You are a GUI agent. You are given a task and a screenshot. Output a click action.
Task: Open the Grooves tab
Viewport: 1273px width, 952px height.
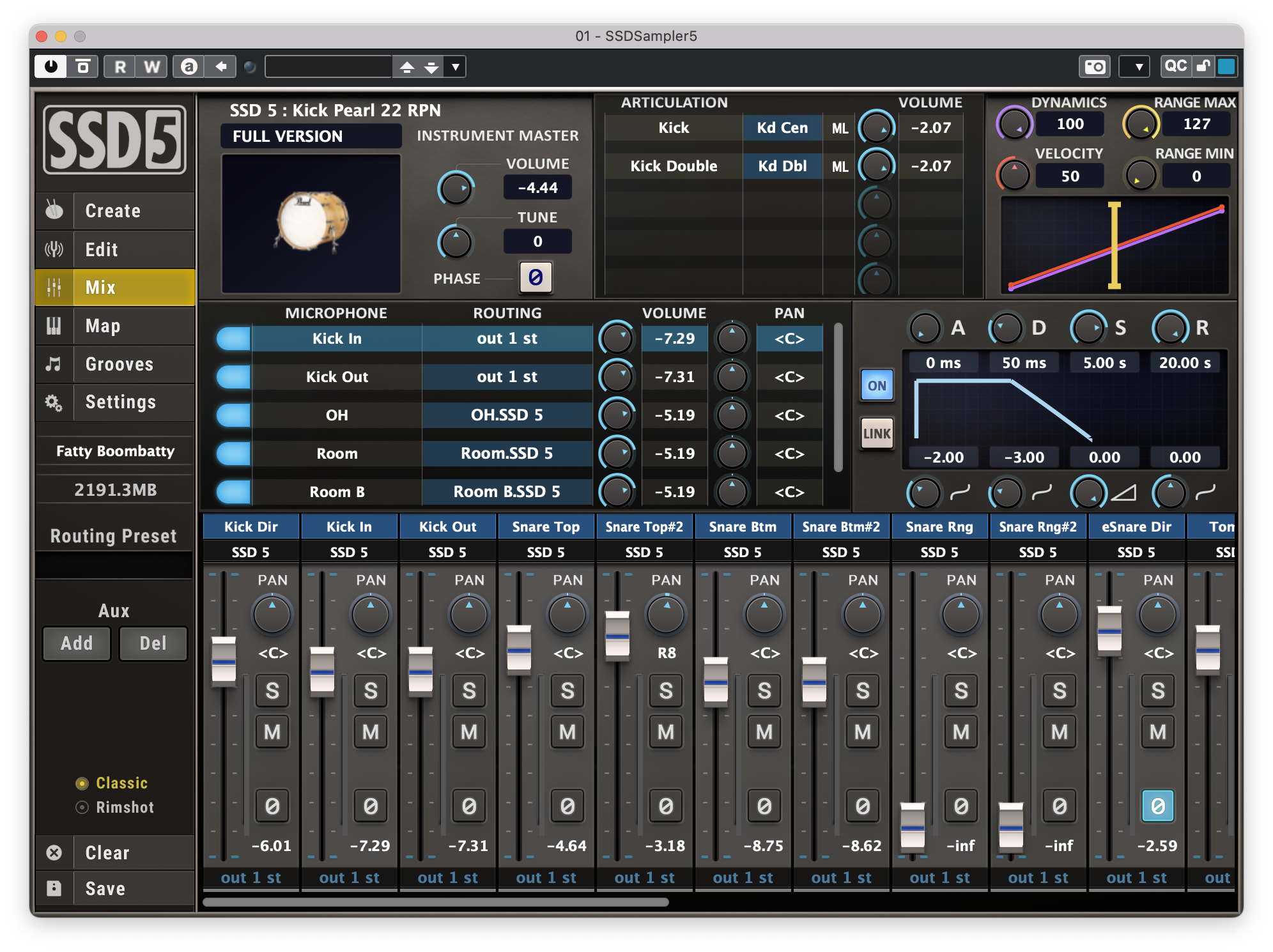115,364
